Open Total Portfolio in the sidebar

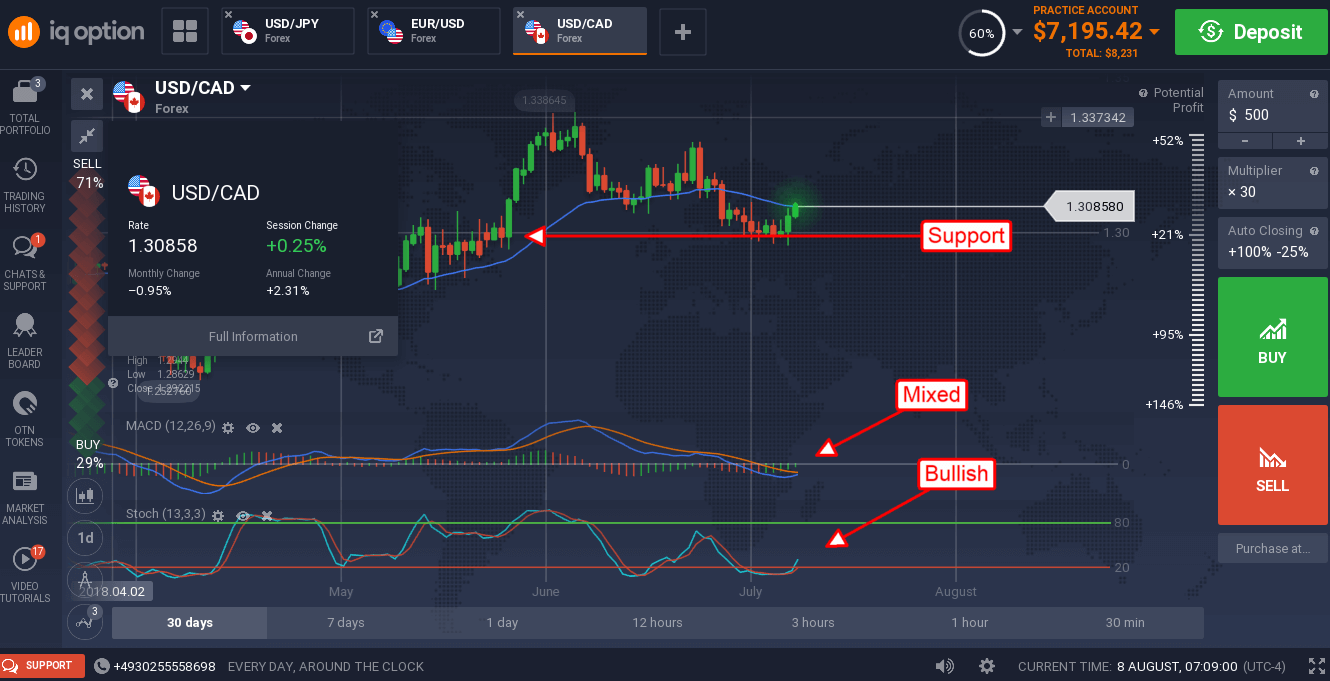pyautogui.click(x=25, y=107)
